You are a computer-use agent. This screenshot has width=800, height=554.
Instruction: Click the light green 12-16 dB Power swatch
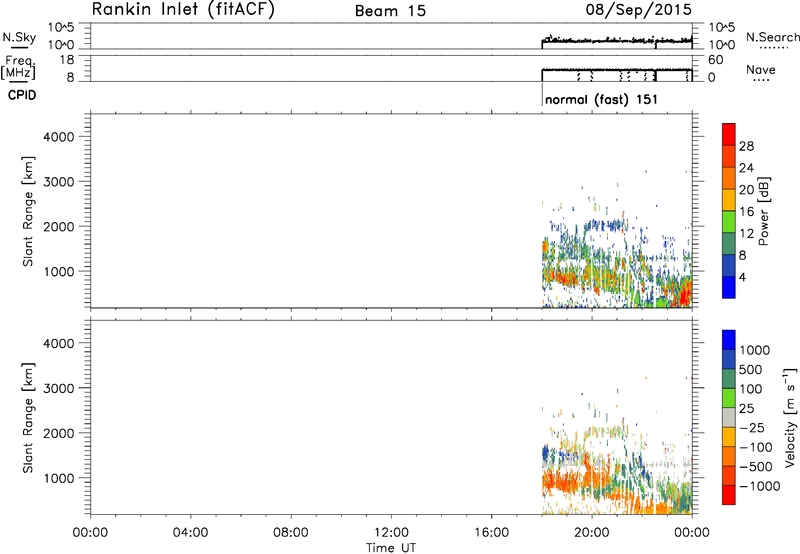click(x=729, y=222)
